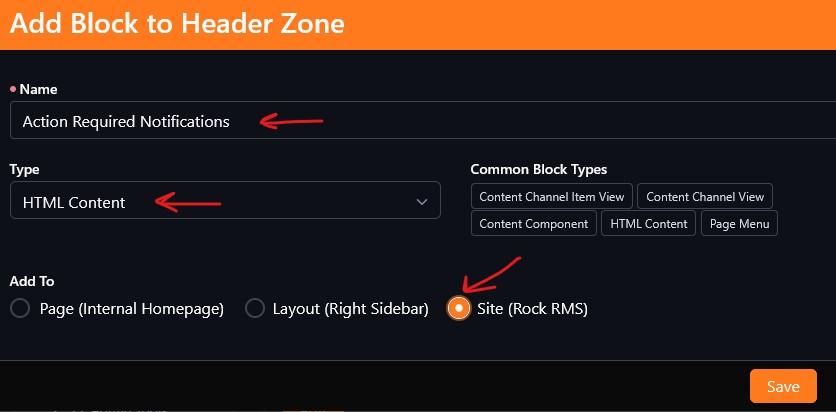The width and height of the screenshot is (836, 412).
Task: Click the selected Site (Rock RMS) radio circle
Action: point(458,308)
